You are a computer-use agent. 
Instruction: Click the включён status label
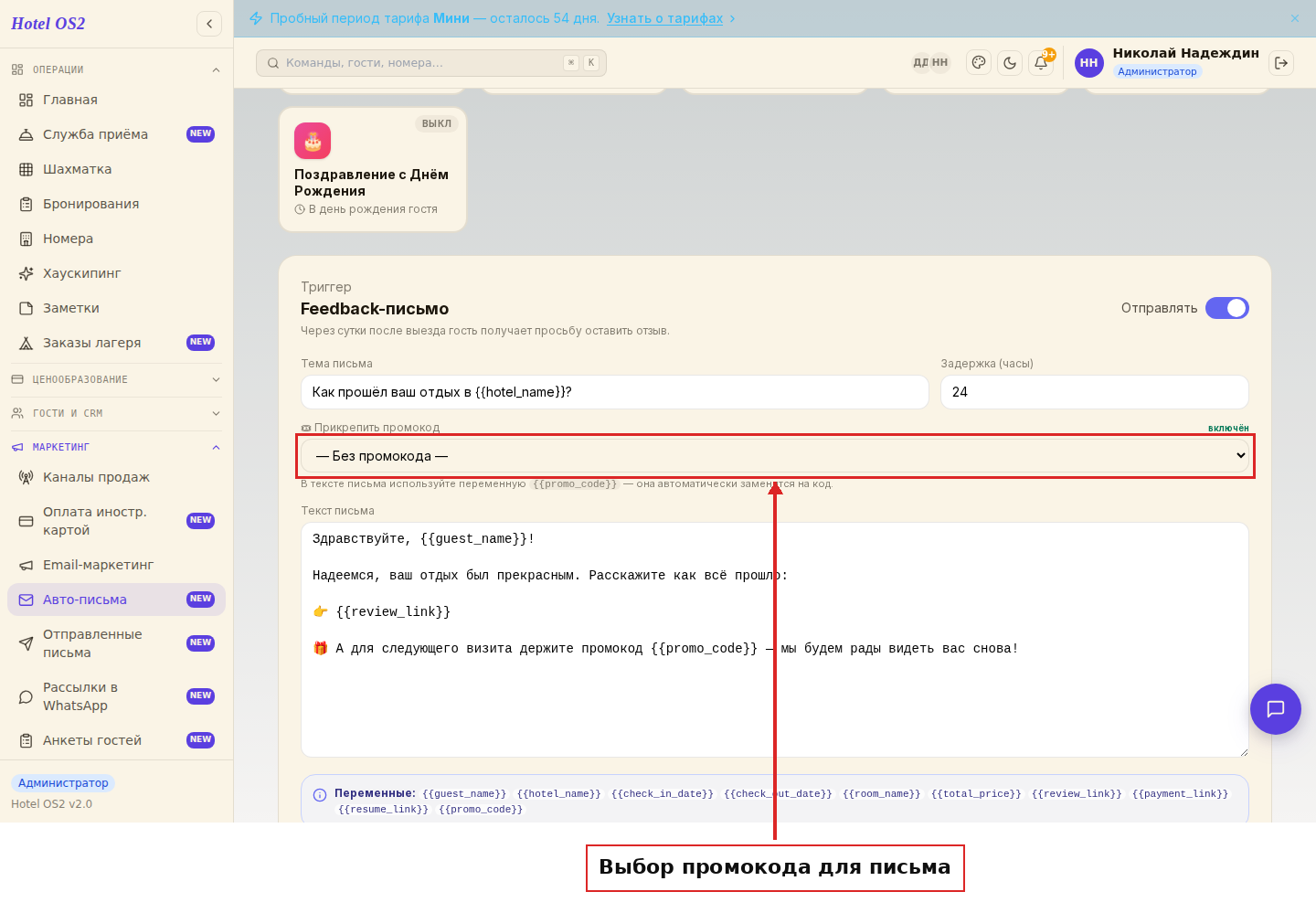1228,428
